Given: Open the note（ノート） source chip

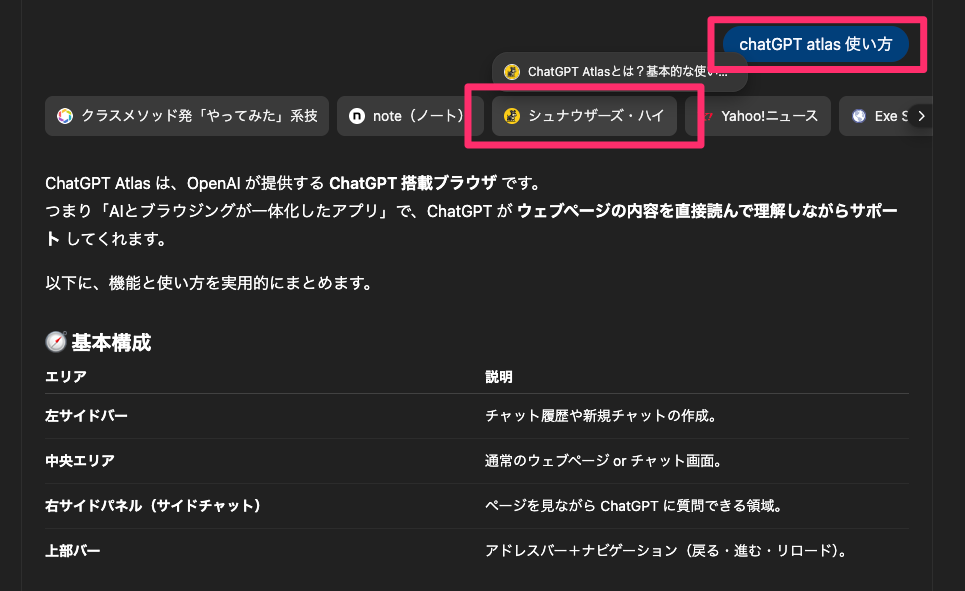Looking at the screenshot, I should click(x=410, y=116).
